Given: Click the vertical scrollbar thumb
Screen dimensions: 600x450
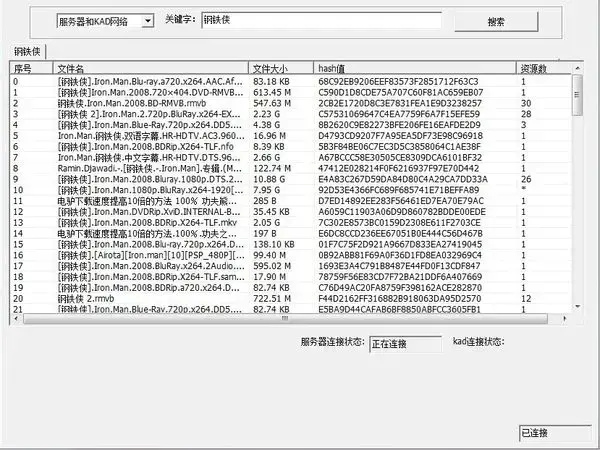Looking at the screenshot, I should (x=577, y=95).
